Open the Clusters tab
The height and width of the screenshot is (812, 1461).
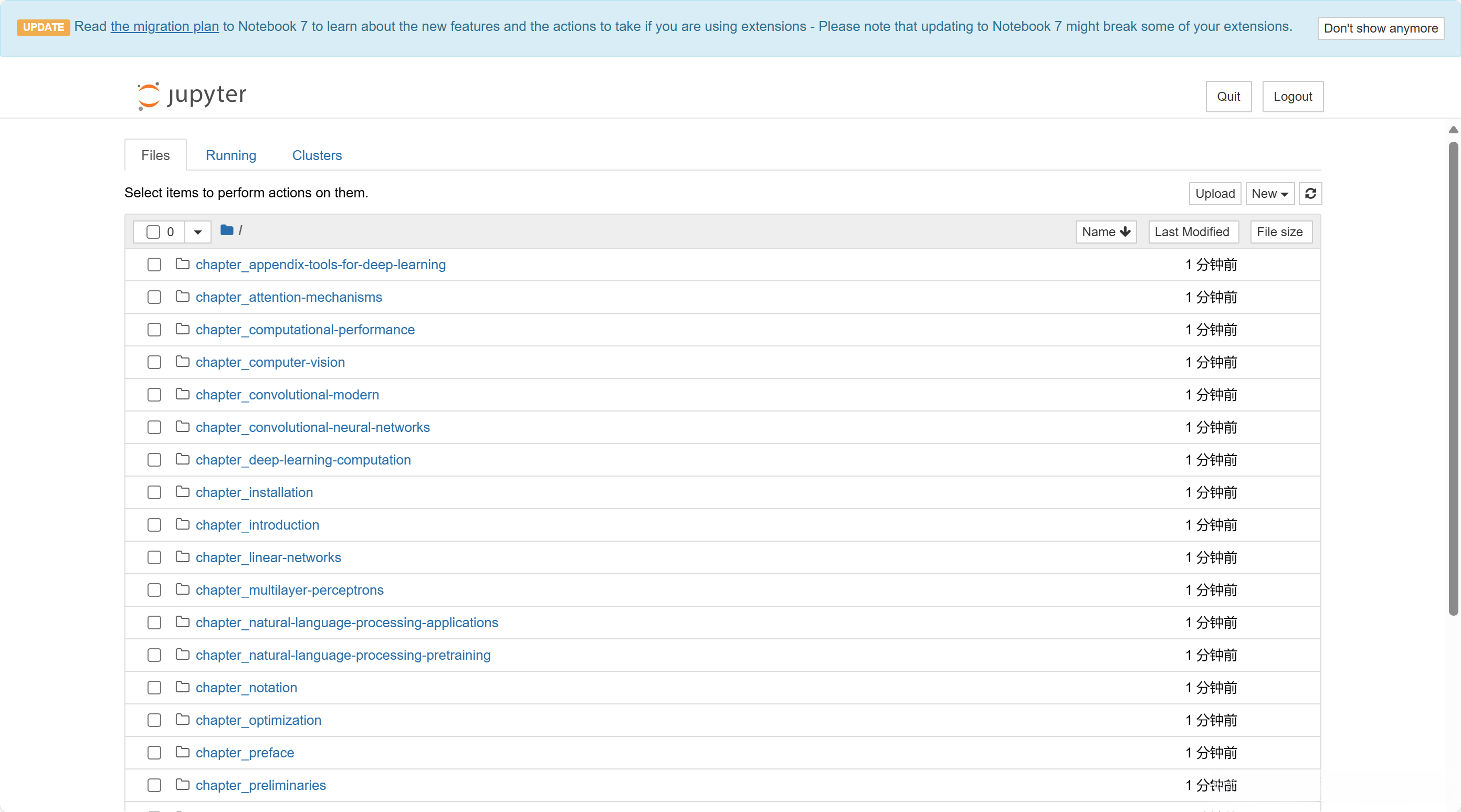coord(317,155)
